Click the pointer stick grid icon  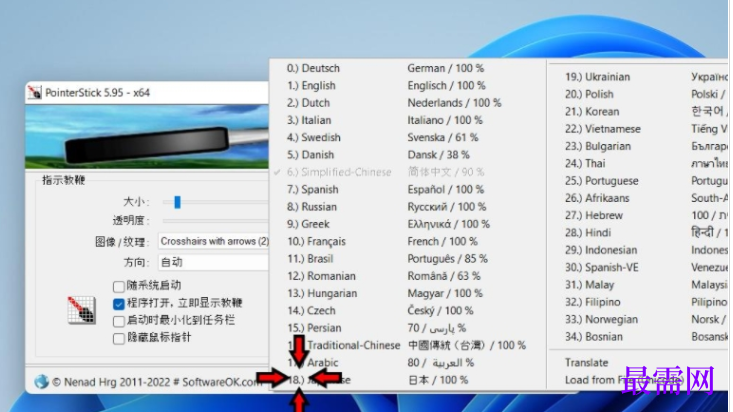[x=81, y=310]
